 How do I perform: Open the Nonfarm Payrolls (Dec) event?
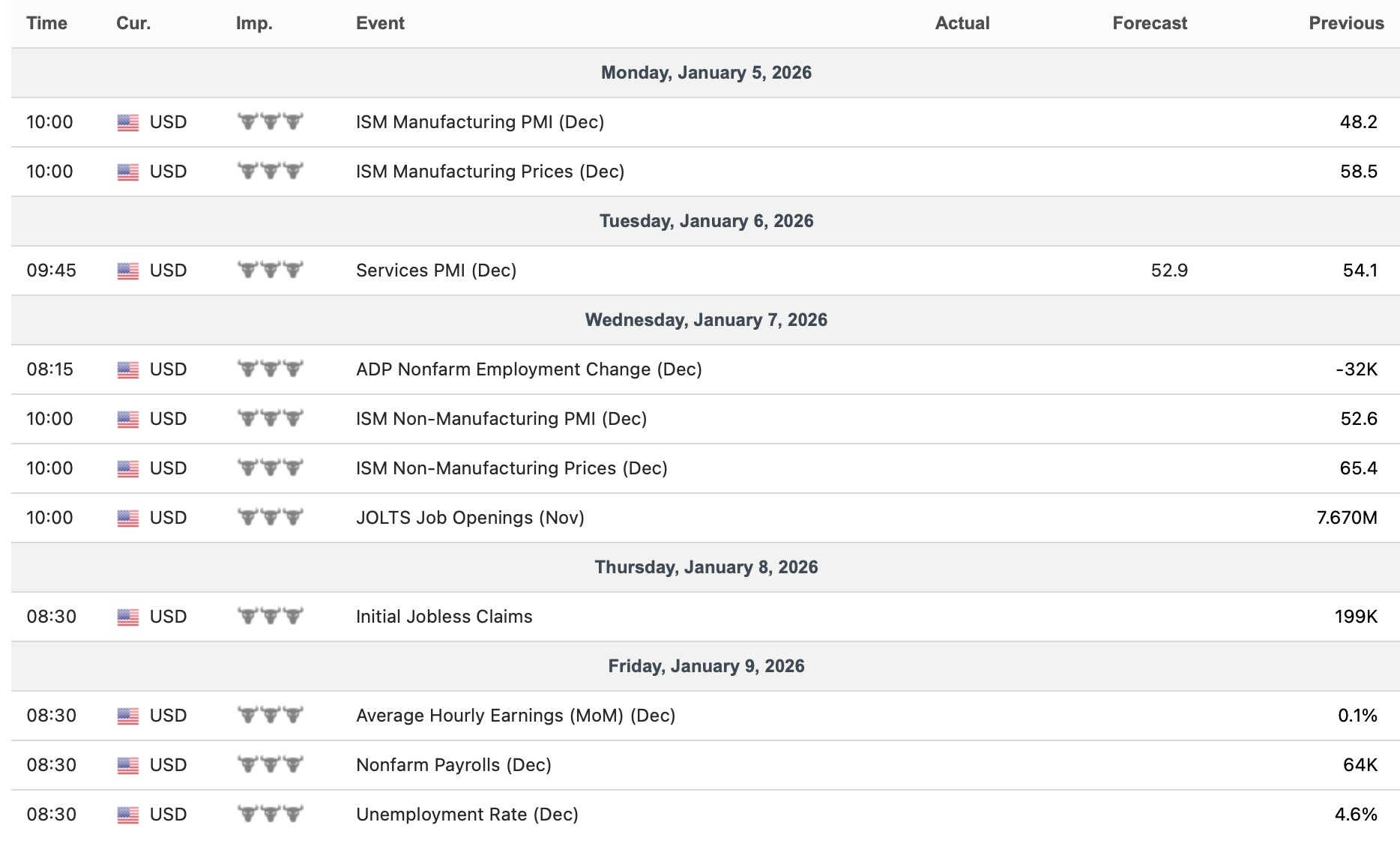pos(453,765)
